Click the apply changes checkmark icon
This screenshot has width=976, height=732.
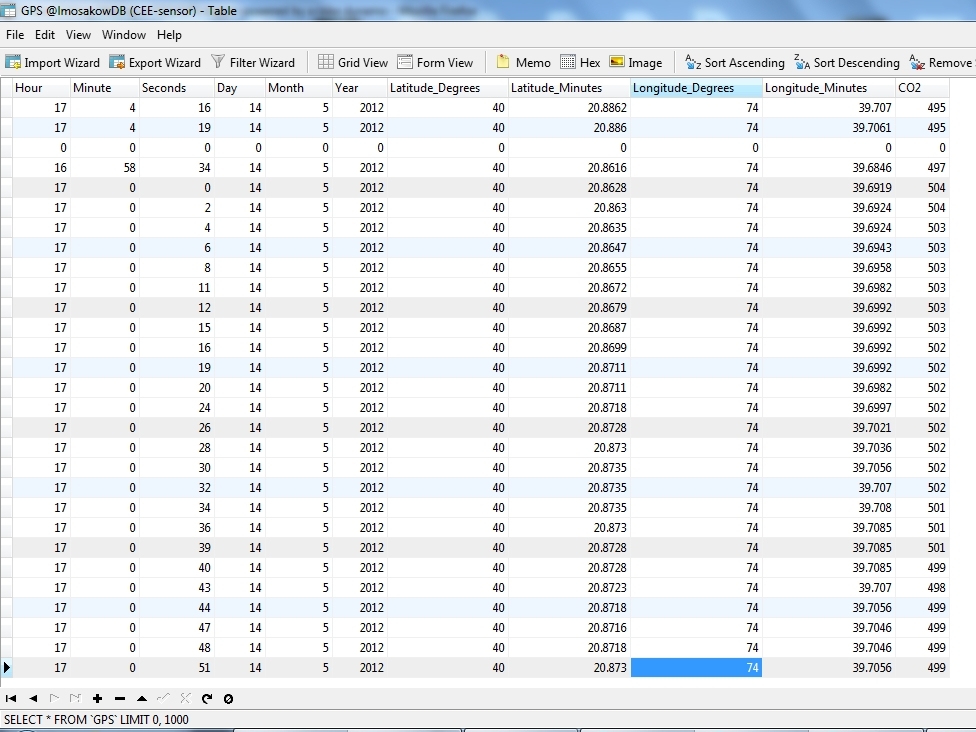tap(163, 698)
